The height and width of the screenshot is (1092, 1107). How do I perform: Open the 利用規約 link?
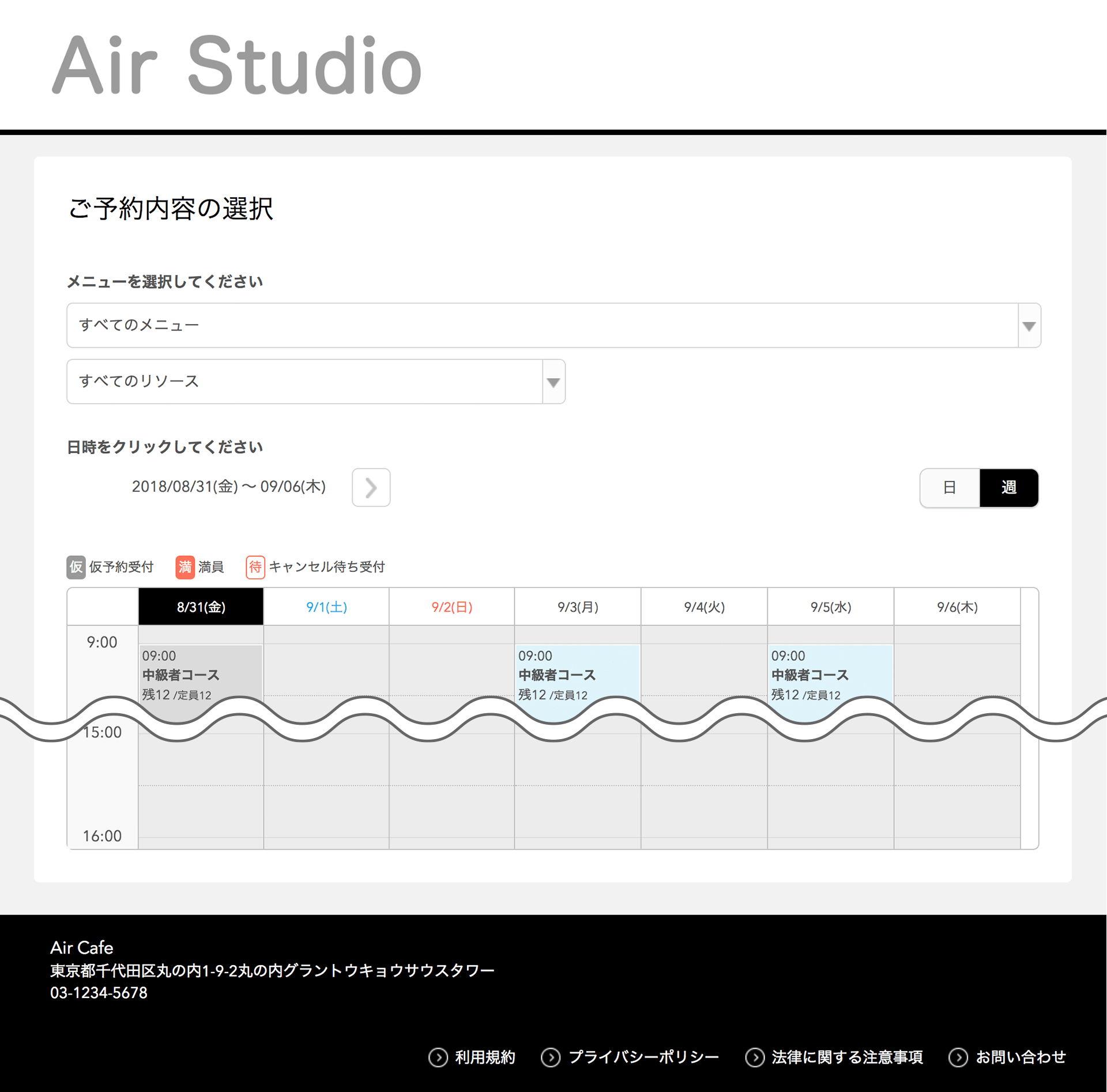click(485, 1057)
